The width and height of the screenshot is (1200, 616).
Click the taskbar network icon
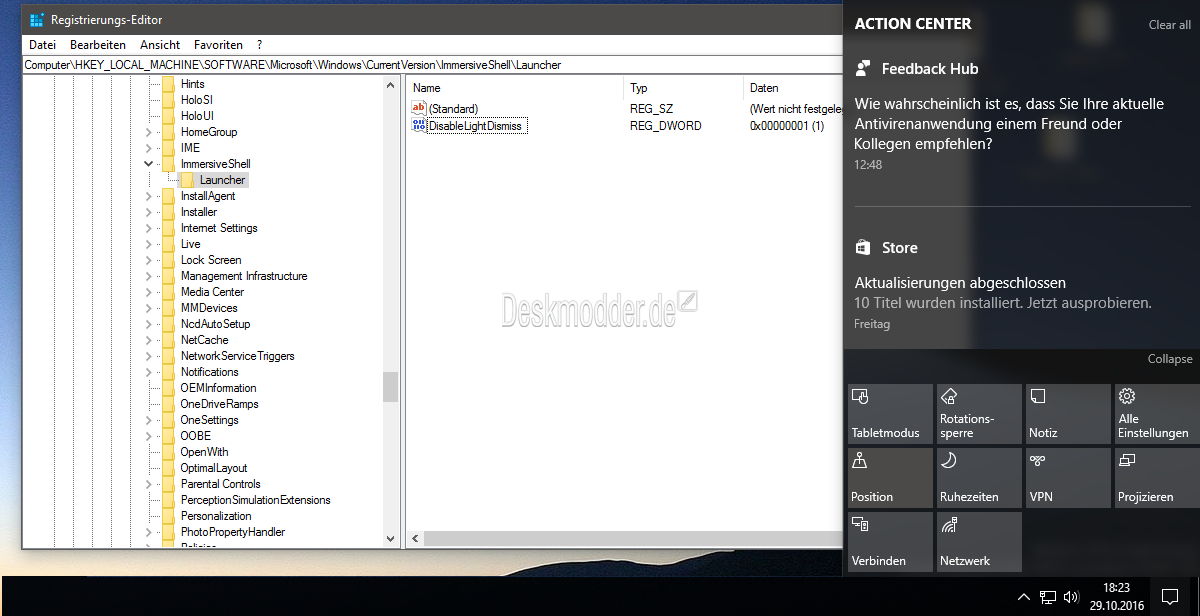(x=1048, y=597)
